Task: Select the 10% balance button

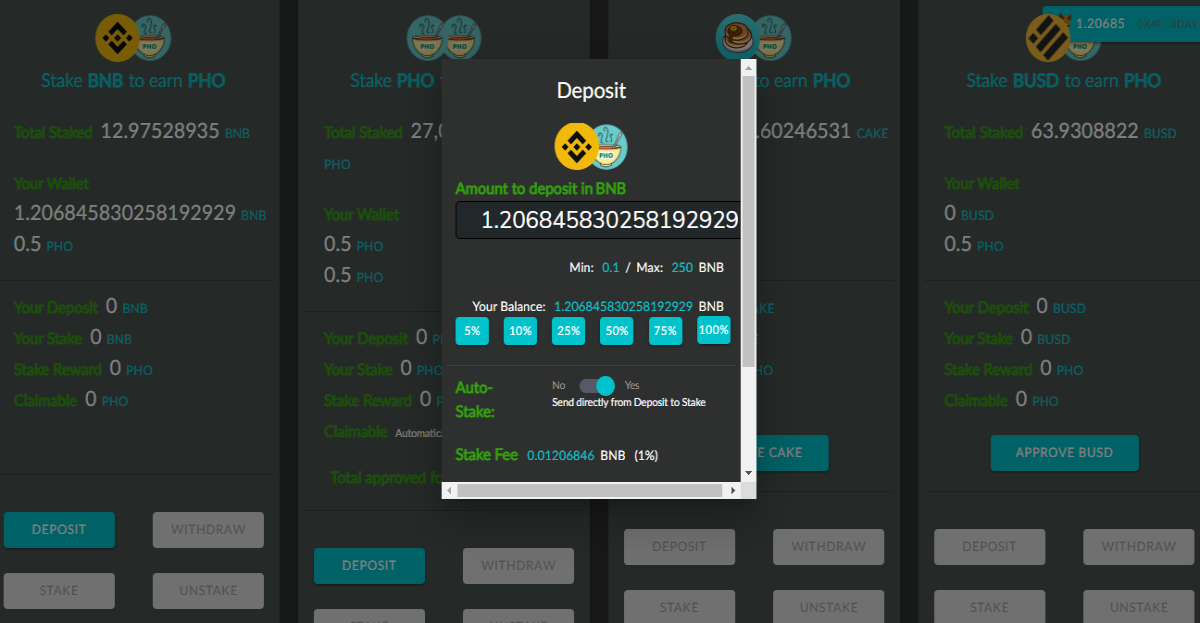Action: click(520, 331)
